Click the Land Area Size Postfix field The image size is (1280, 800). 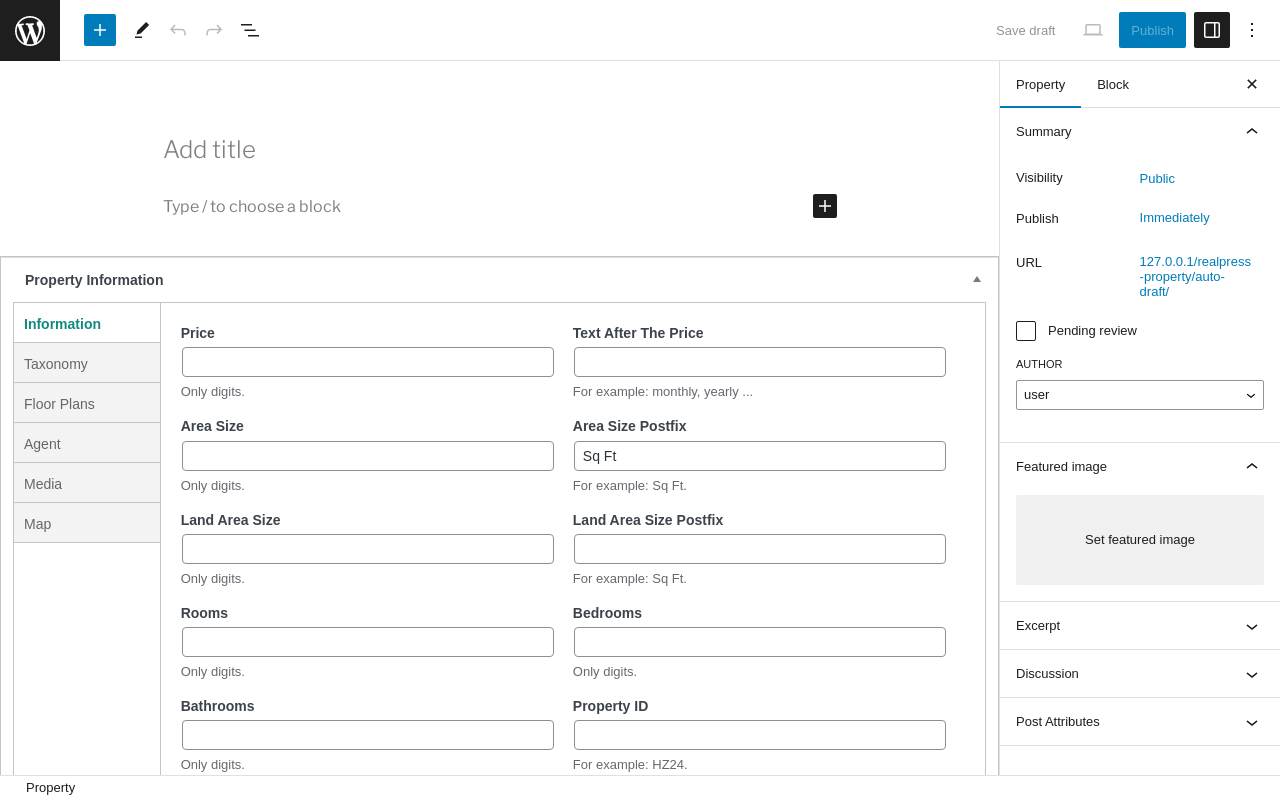(760, 549)
